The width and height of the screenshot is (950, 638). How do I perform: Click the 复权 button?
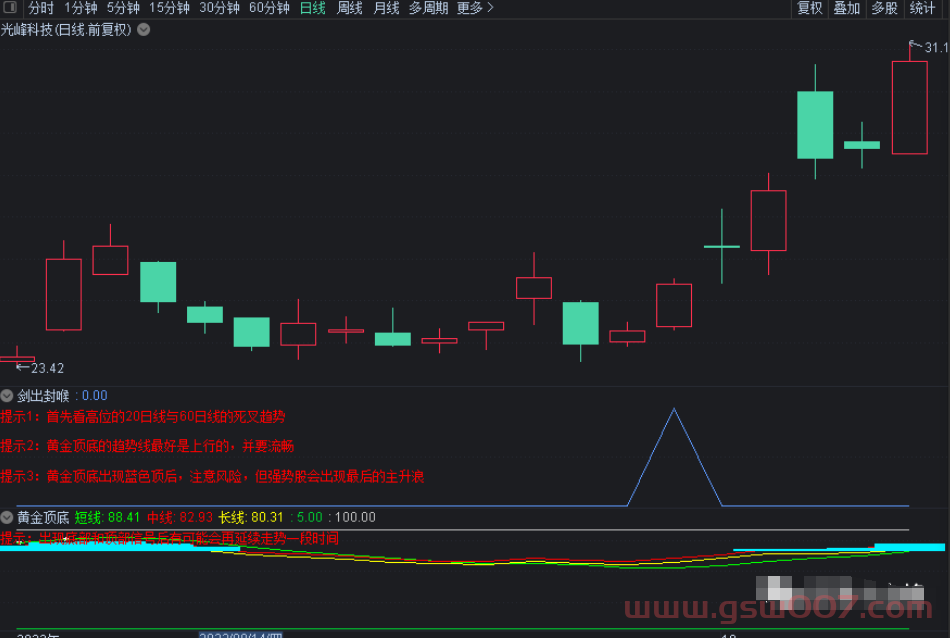point(810,8)
